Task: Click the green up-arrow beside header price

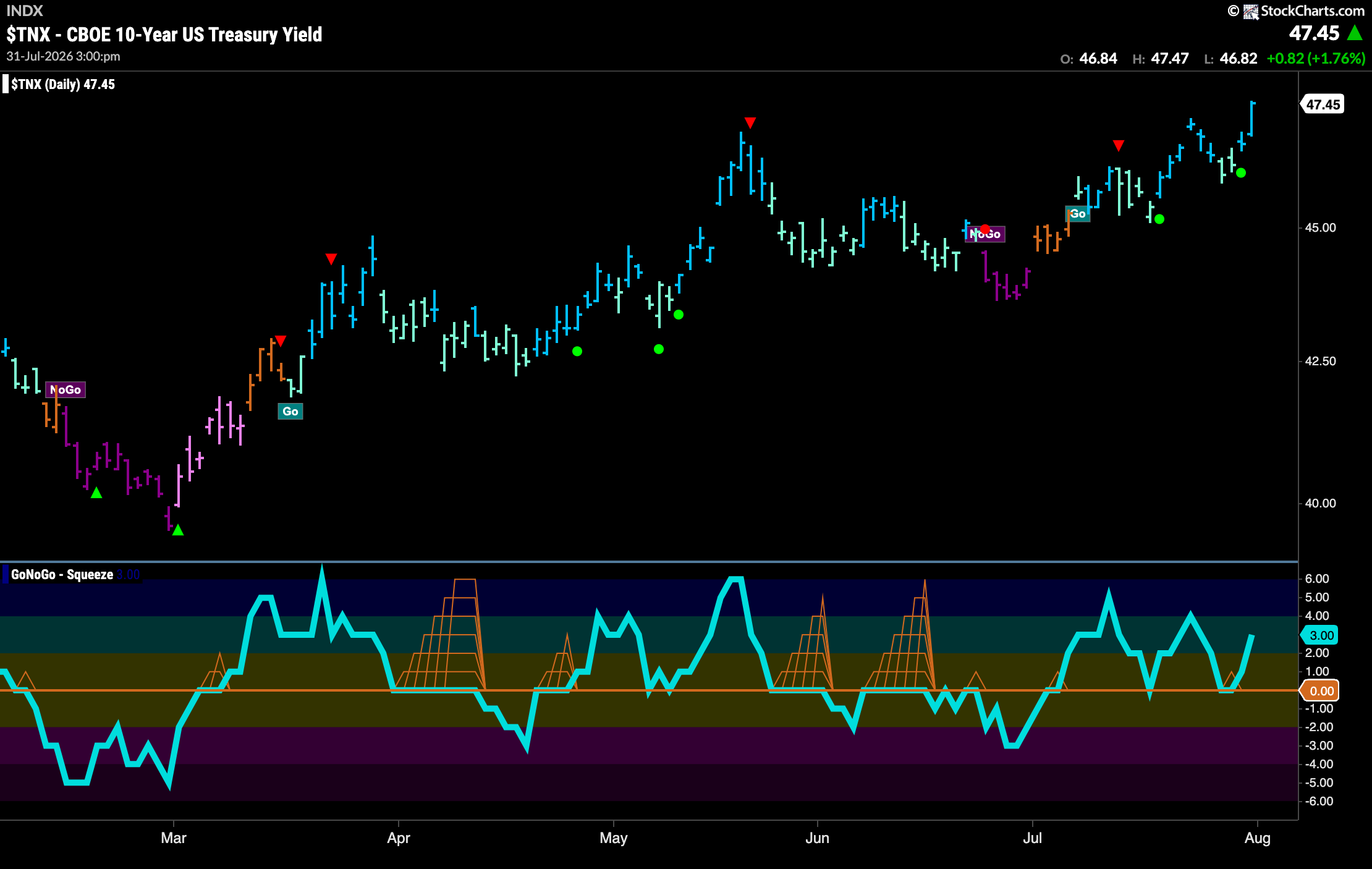Action: tap(1355, 33)
